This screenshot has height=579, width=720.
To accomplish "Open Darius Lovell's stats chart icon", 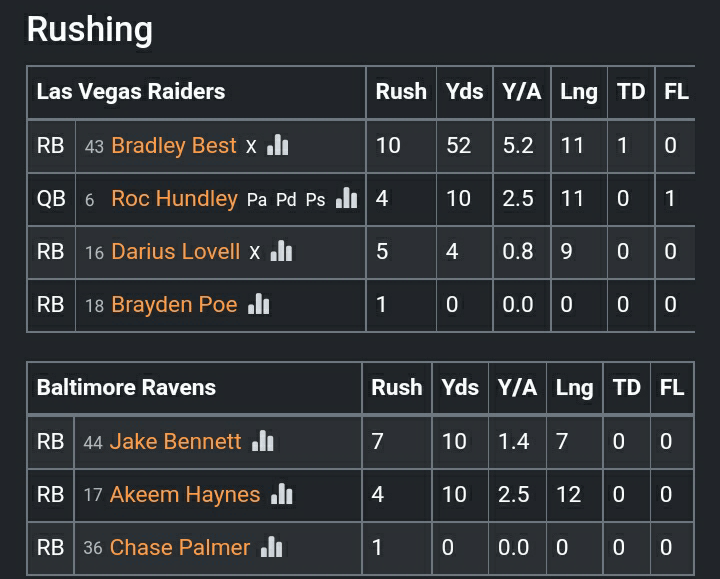I will point(282,252).
